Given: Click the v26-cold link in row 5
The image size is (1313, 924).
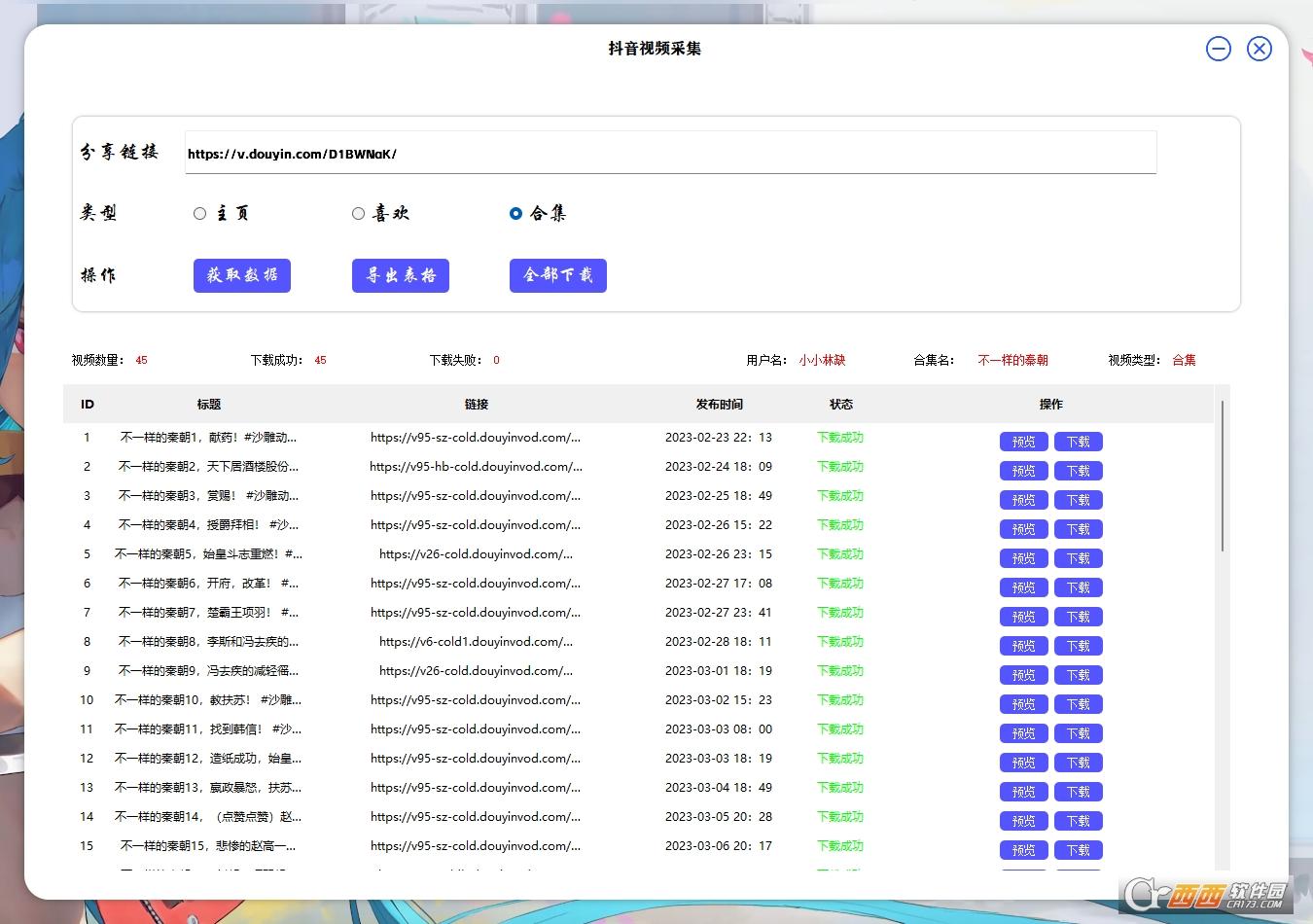Looking at the screenshot, I should 477,554.
